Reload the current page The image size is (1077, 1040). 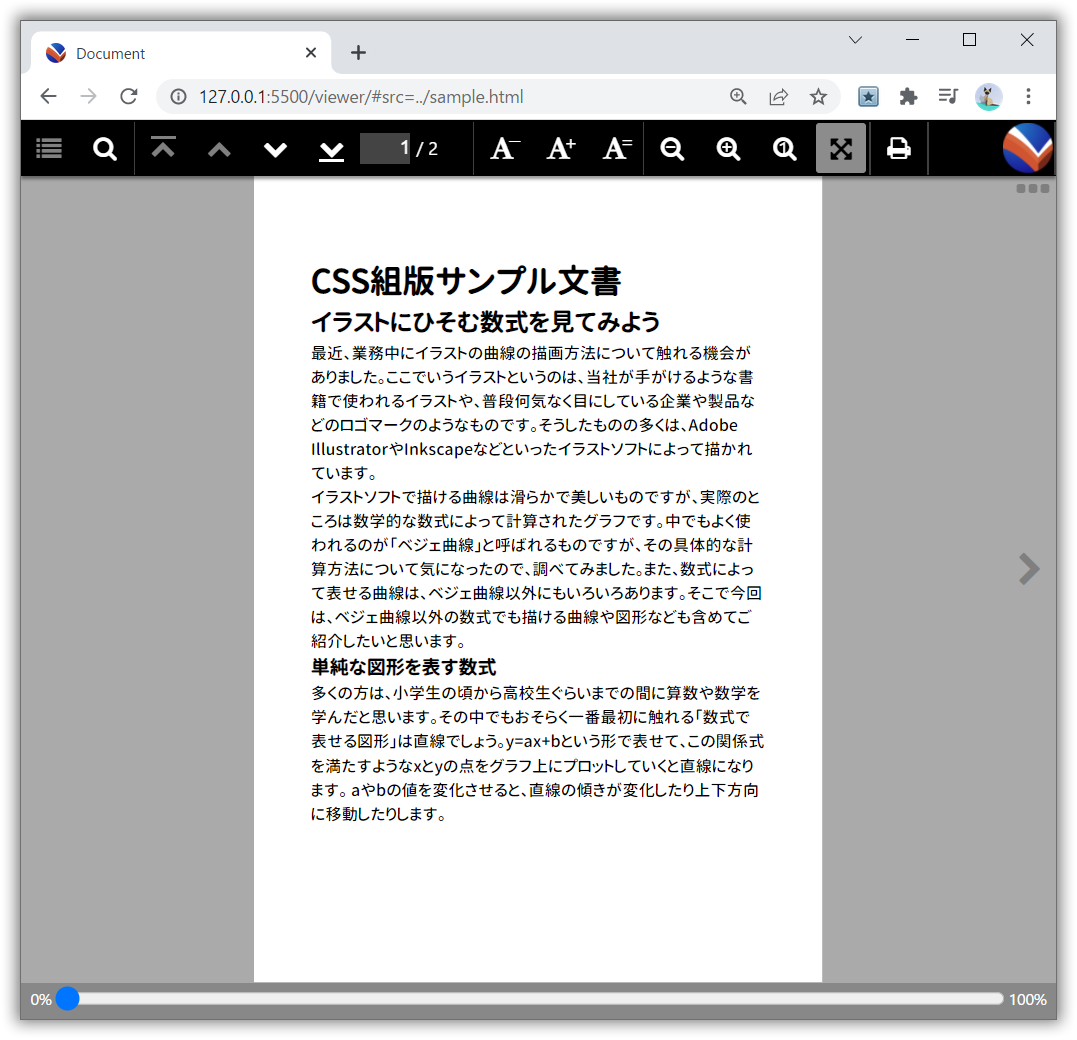point(128,97)
